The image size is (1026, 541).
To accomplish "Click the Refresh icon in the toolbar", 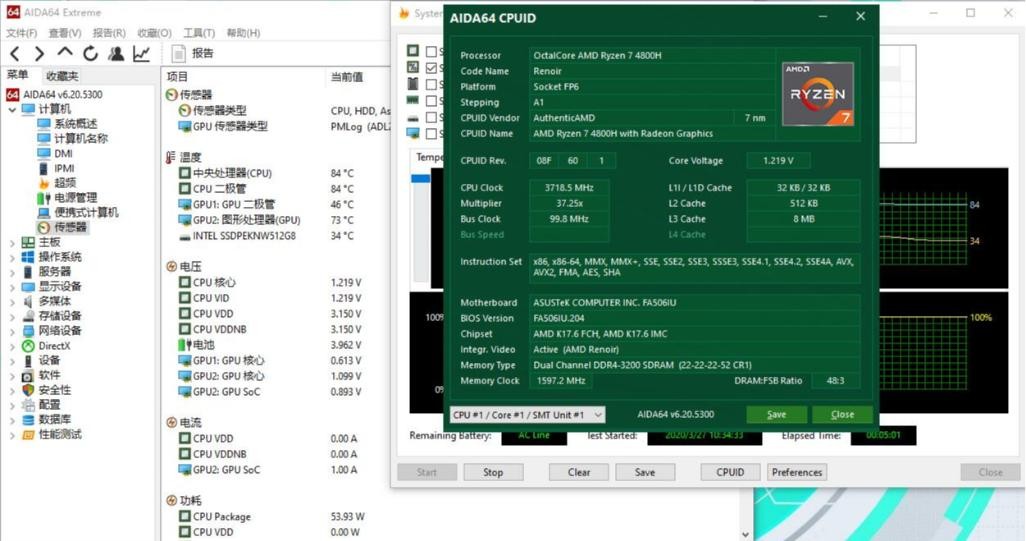I will click(91, 54).
